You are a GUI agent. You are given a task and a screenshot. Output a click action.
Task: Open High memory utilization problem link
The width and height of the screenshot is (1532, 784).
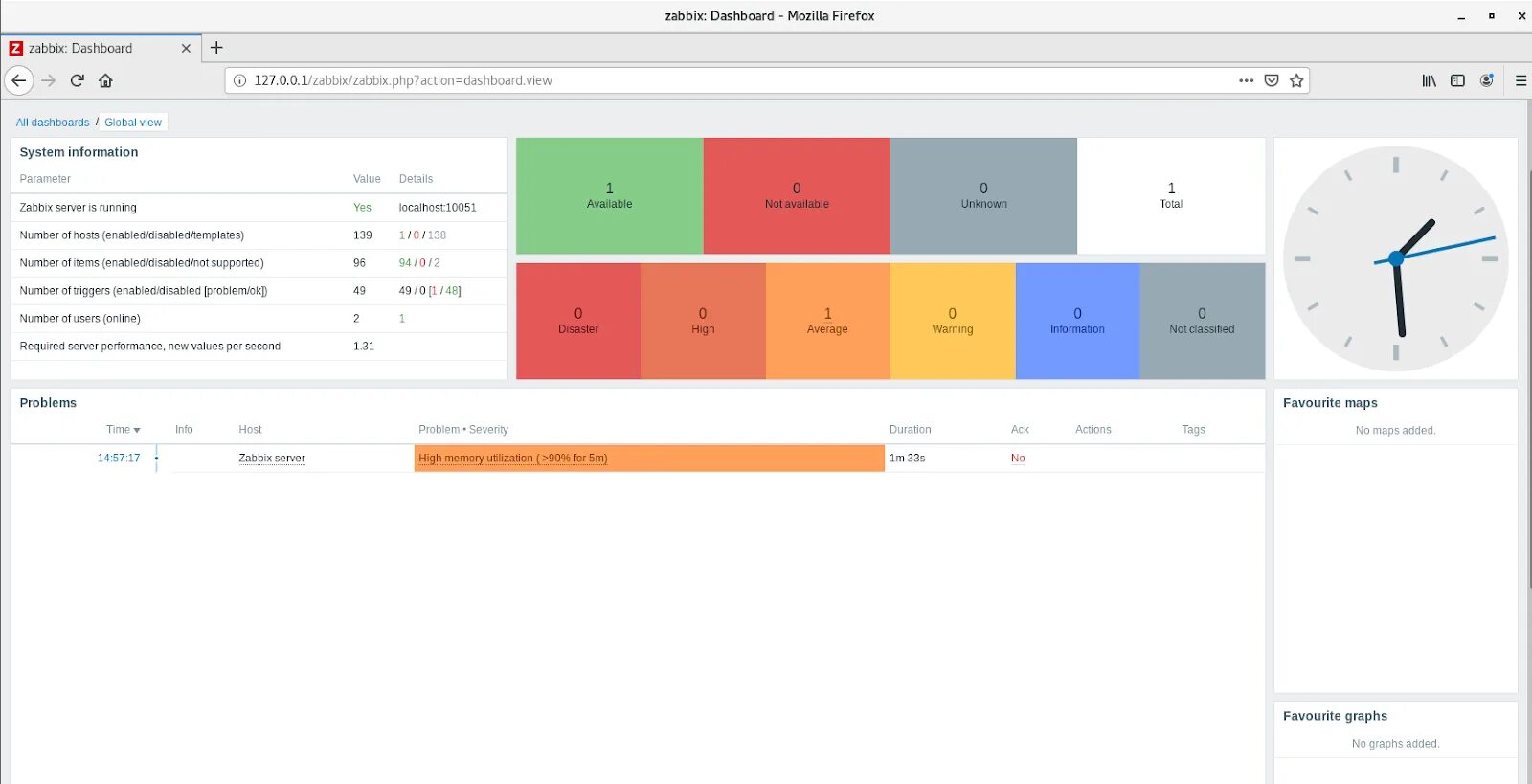512,459
